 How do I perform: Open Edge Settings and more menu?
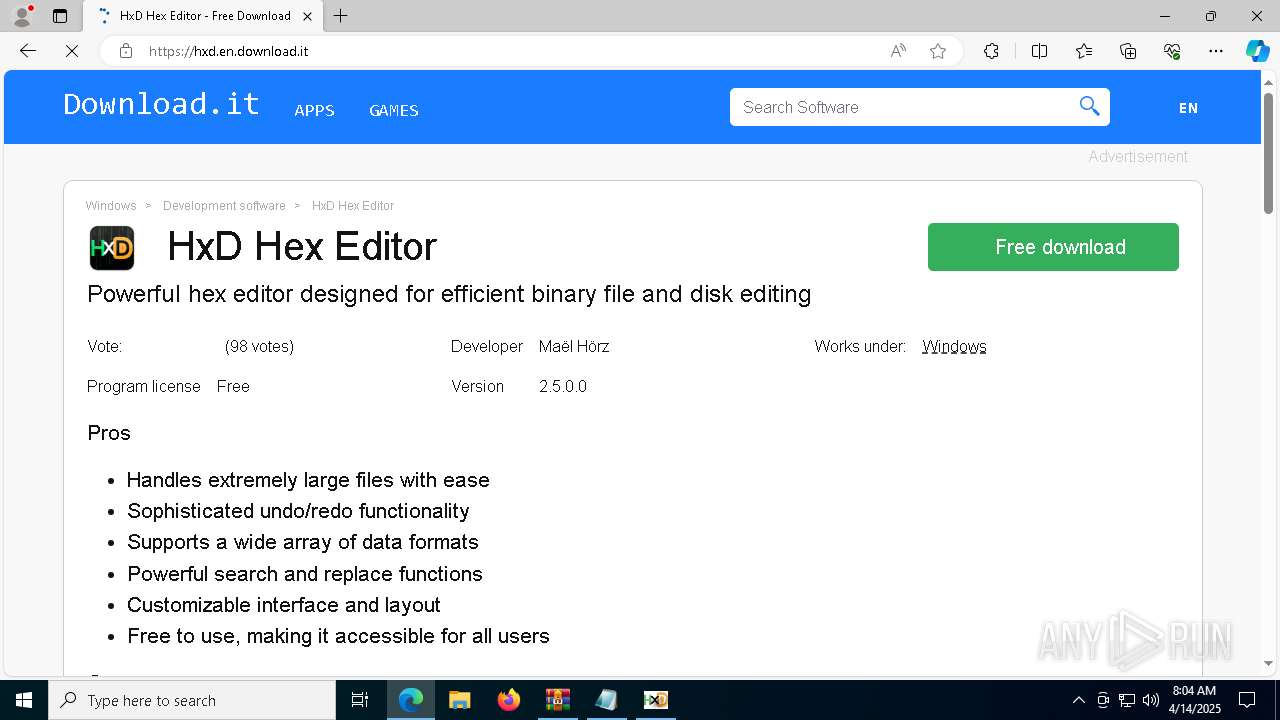tap(1216, 51)
